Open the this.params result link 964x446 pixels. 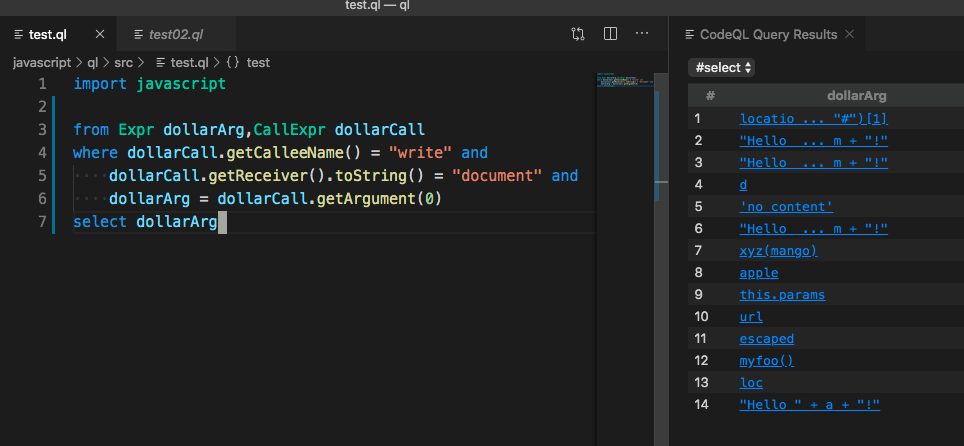[782, 295]
